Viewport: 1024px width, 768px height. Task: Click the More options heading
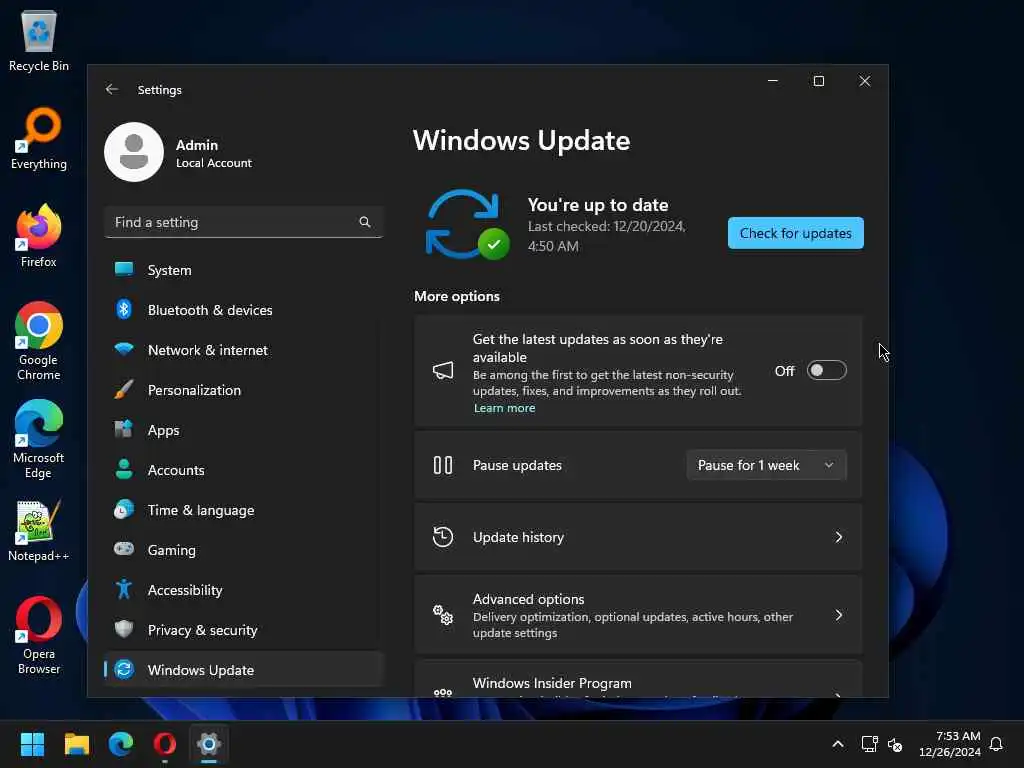coord(456,296)
